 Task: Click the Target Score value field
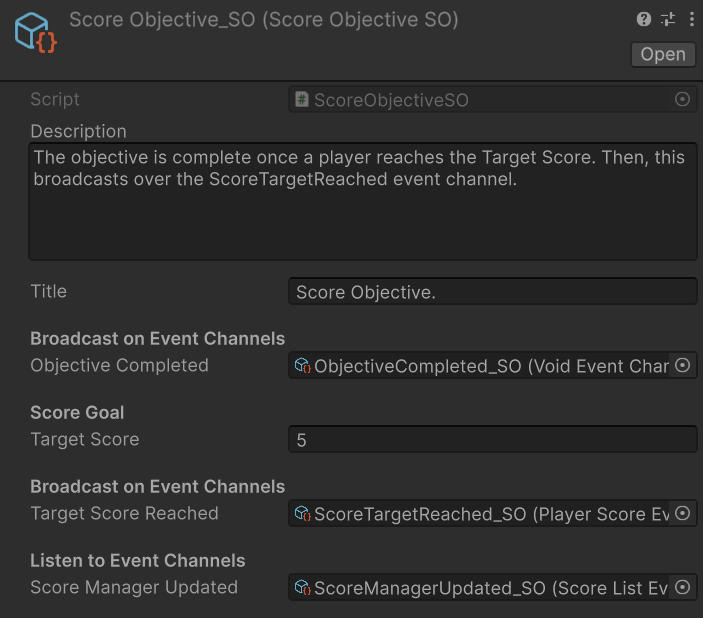(492, 440)
